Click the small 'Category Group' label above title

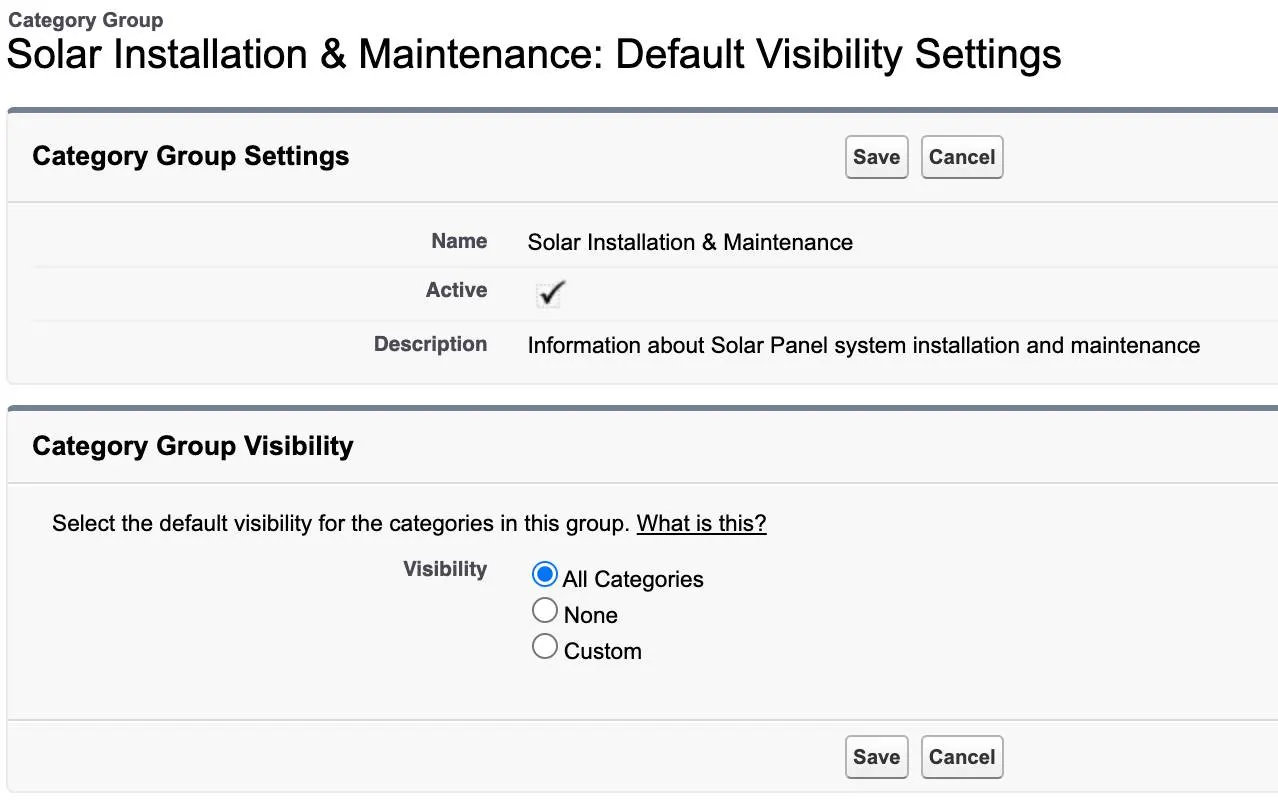click(x=85, y=20)
